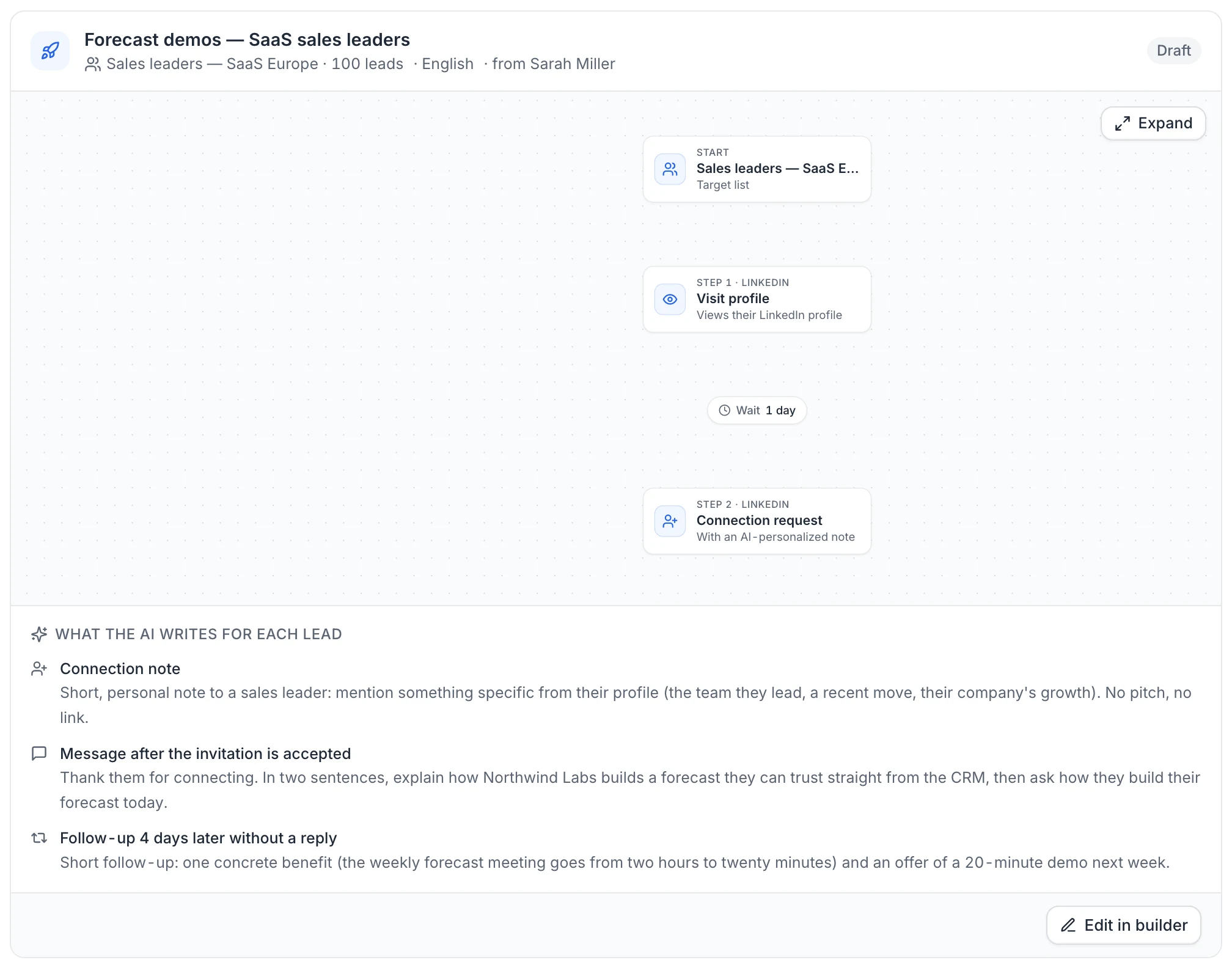The width and height of the screenshot is (1232, 968).
Task: Click the people icon beside Sales leaders subtitle
Action: point(93,64)
